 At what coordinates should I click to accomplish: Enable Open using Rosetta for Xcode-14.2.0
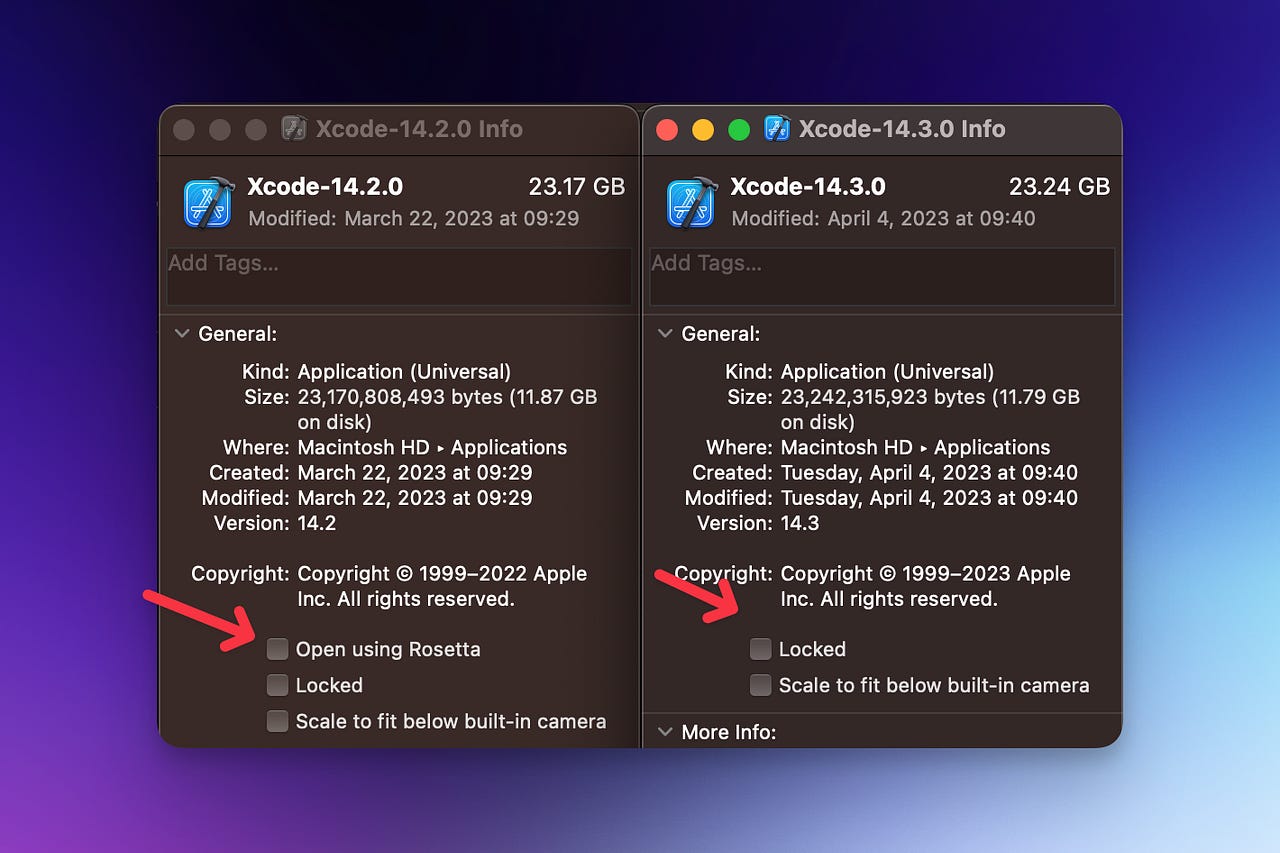277,650
